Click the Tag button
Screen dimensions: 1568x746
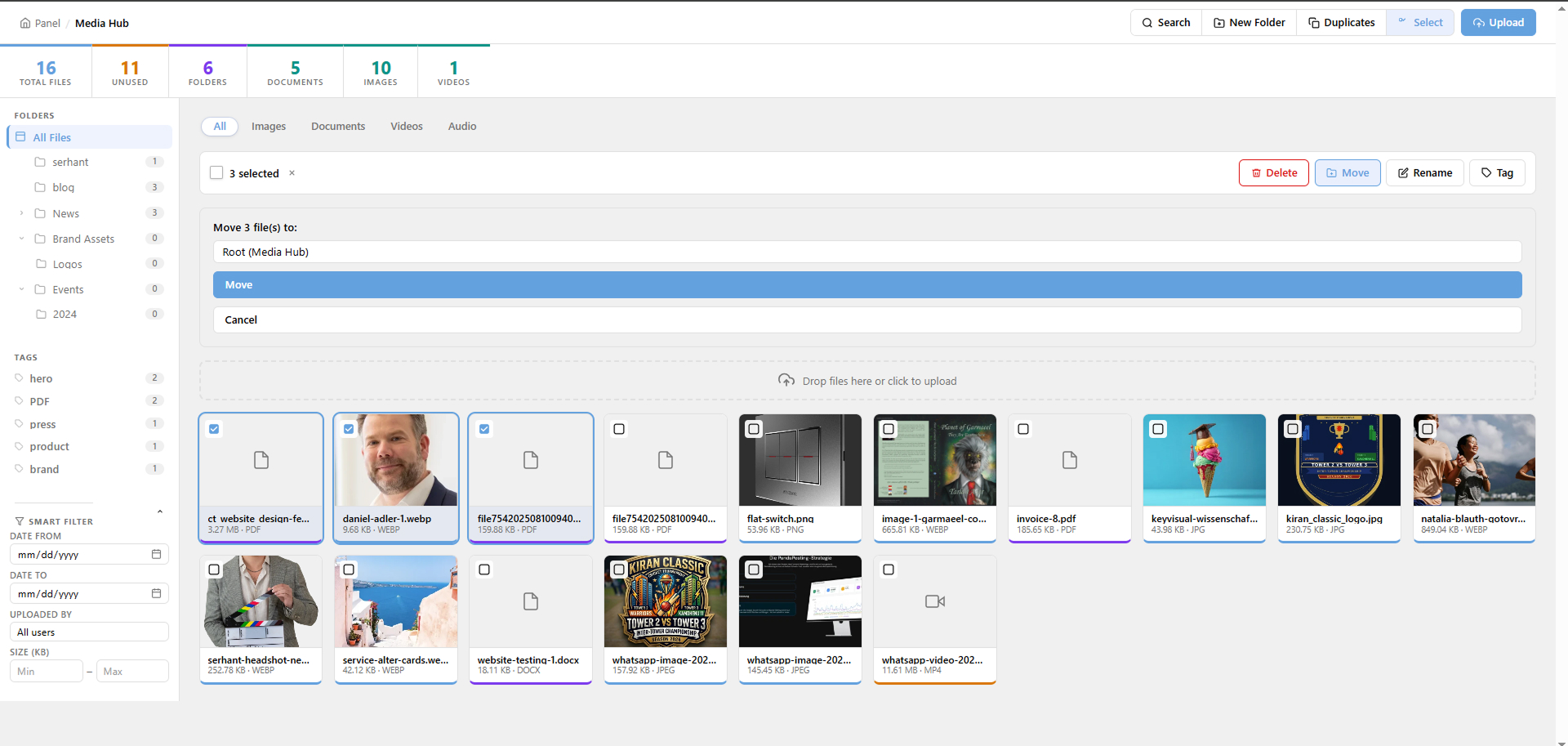(1497, 173)
